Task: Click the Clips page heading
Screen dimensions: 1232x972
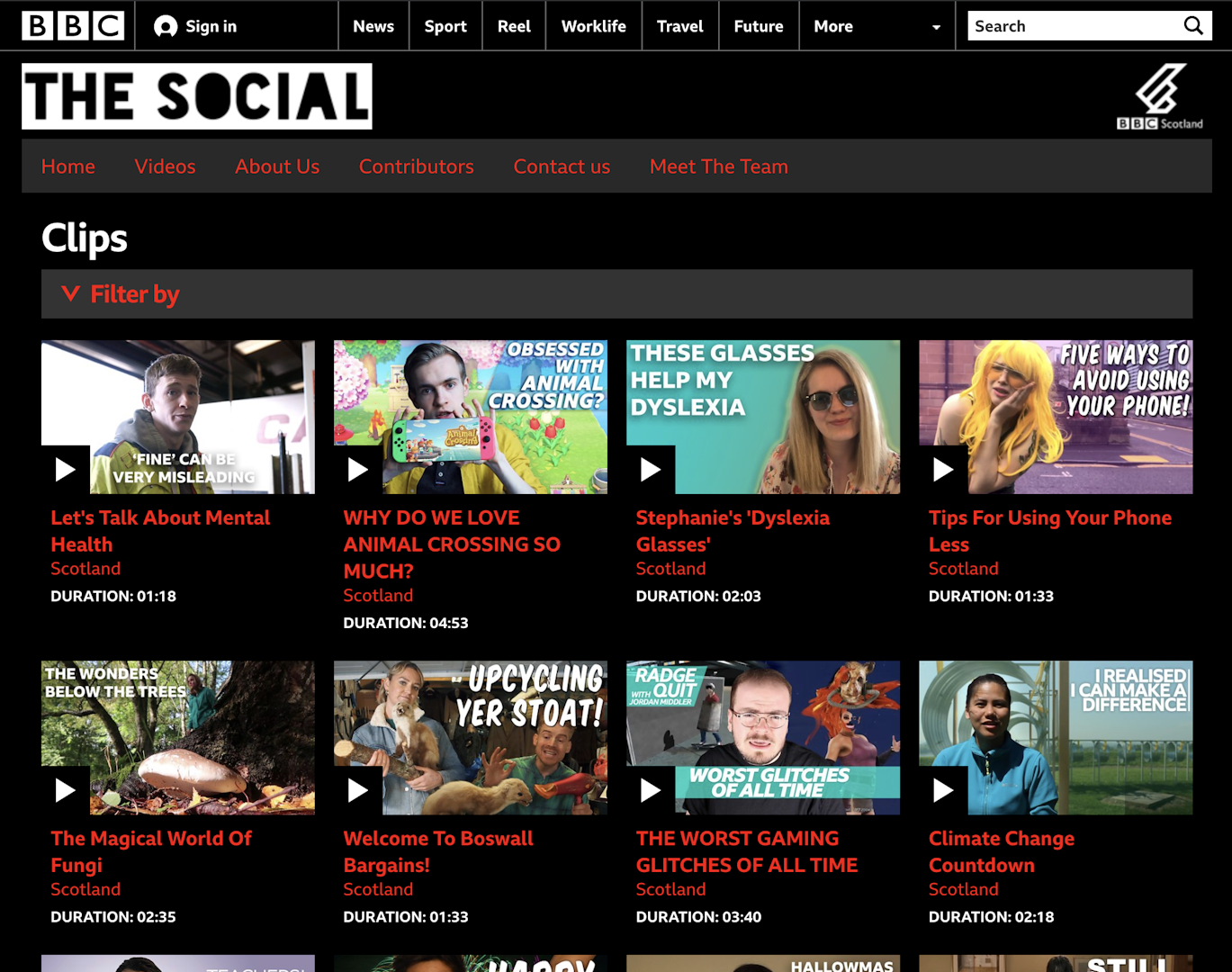Action: tap(85, 238)
